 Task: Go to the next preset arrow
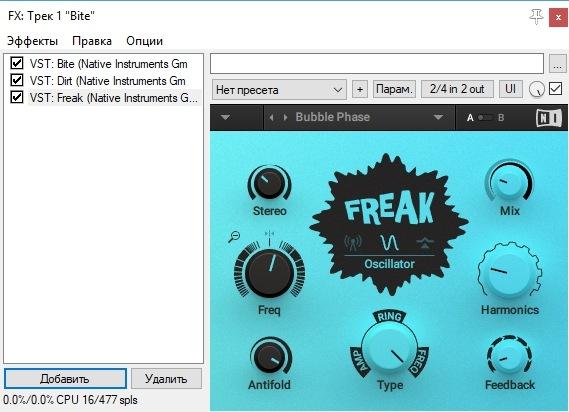pos(286,117)
